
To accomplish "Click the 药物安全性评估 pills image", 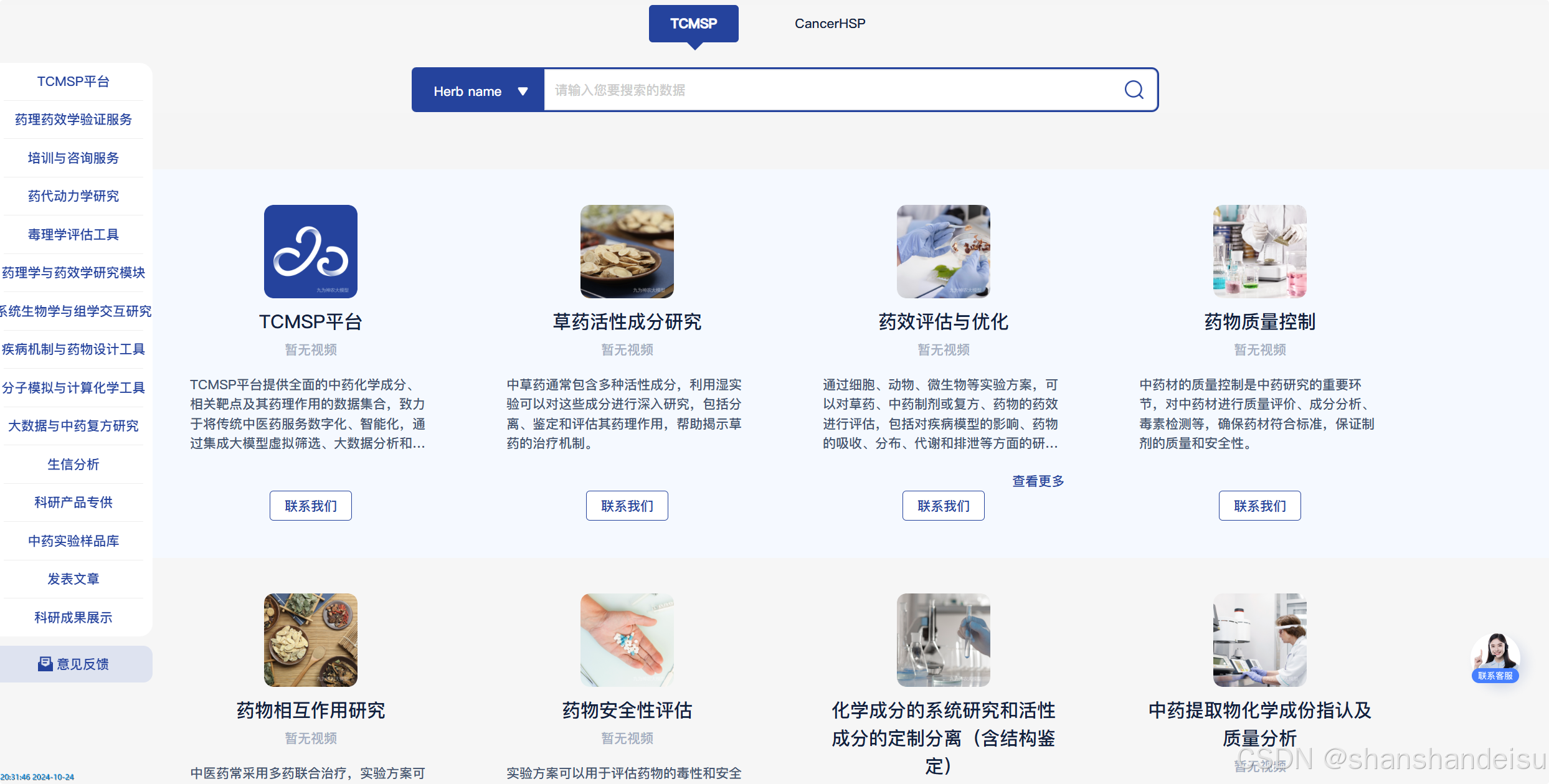I will 627,640.
